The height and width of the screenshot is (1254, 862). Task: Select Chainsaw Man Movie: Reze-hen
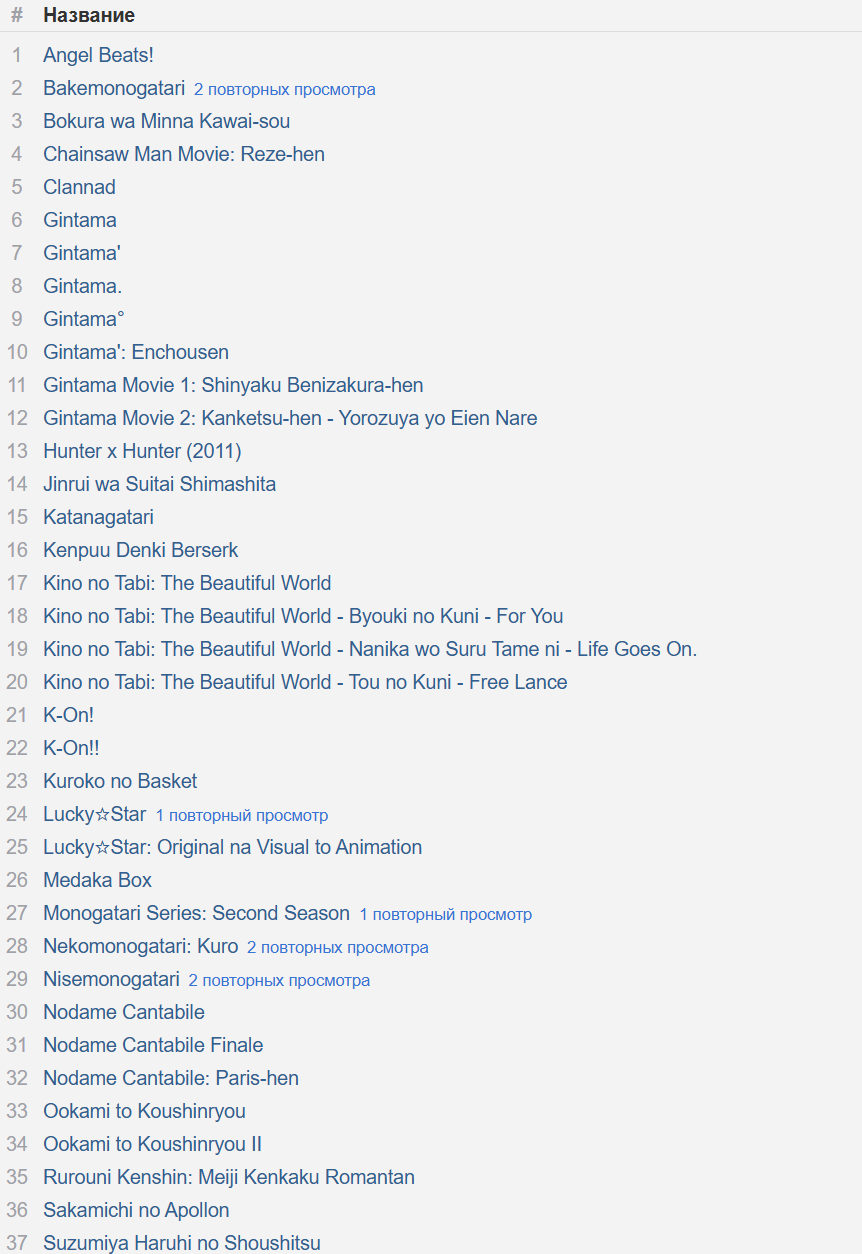click(184, 154)
